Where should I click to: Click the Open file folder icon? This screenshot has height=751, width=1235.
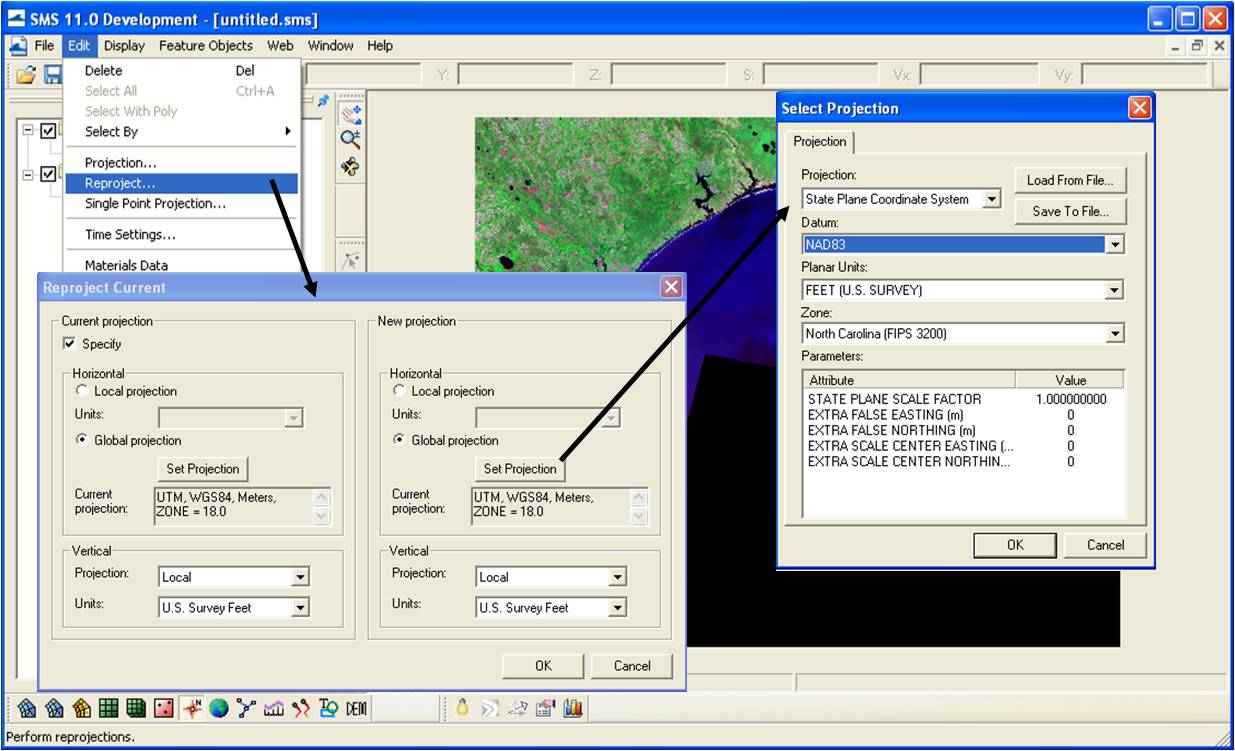pos(25,74)
